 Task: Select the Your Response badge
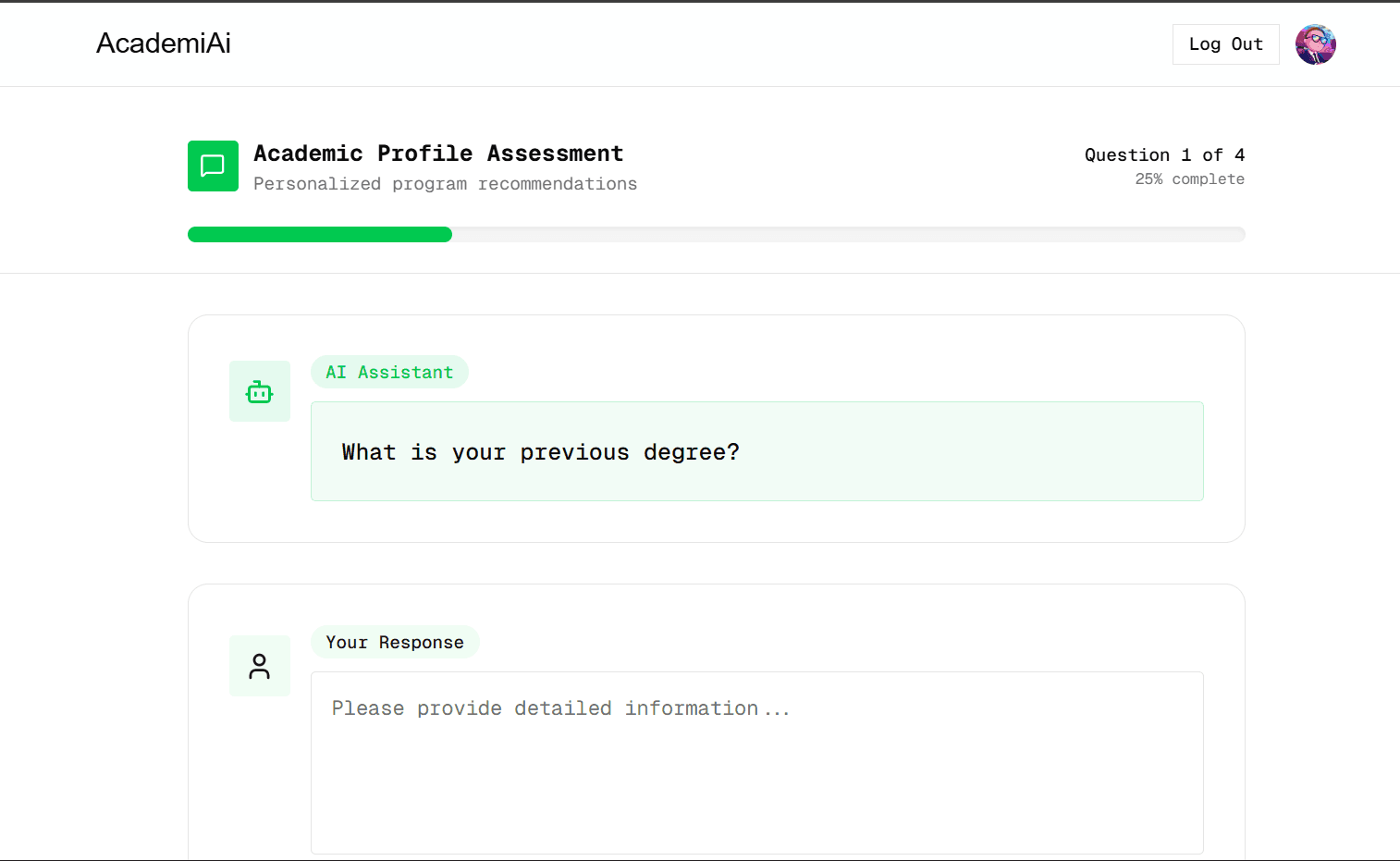coord(395,642)
